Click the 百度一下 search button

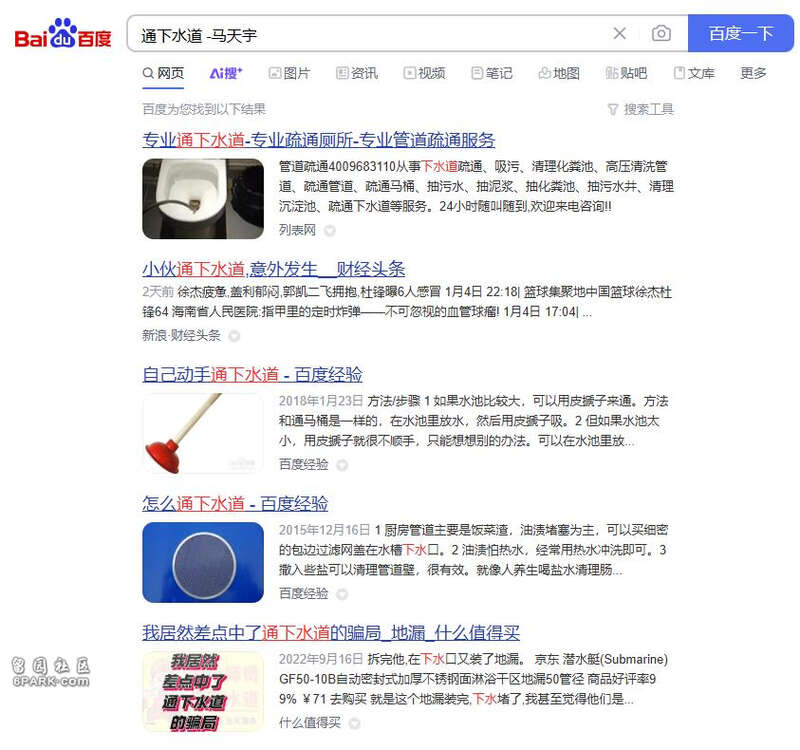point(741,34)
